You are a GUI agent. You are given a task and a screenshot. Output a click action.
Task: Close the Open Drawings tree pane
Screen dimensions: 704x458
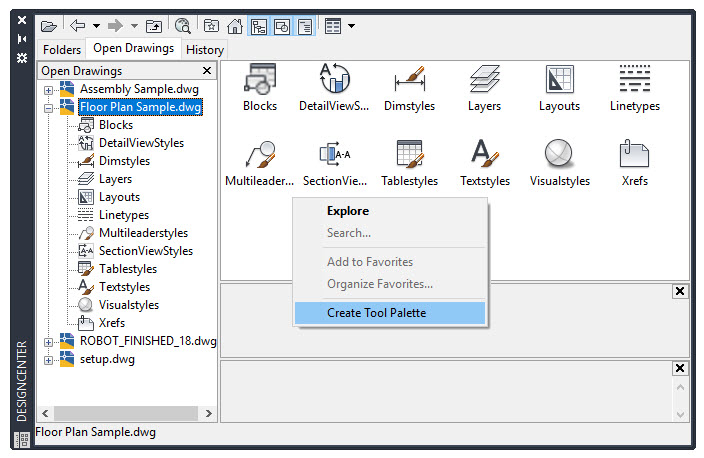click(207, 70)
